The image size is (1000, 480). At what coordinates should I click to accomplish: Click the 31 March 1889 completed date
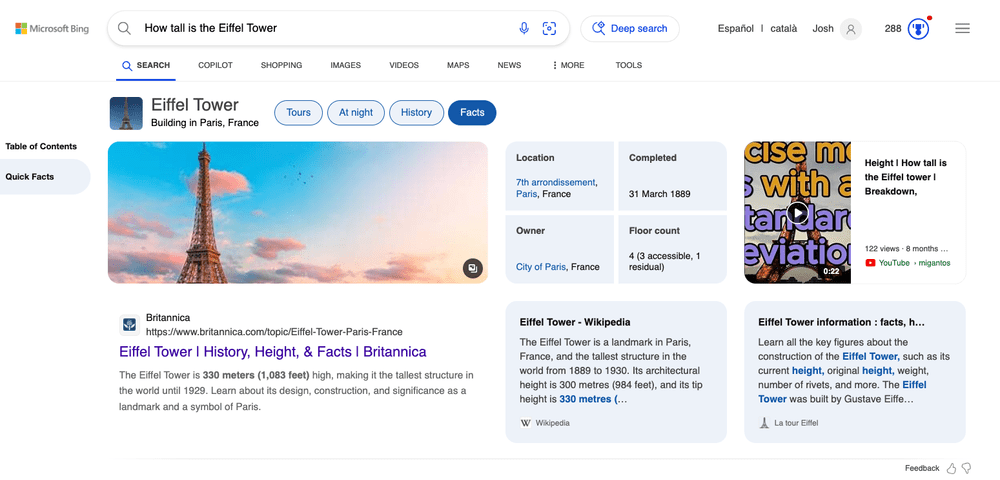point(659,194)
